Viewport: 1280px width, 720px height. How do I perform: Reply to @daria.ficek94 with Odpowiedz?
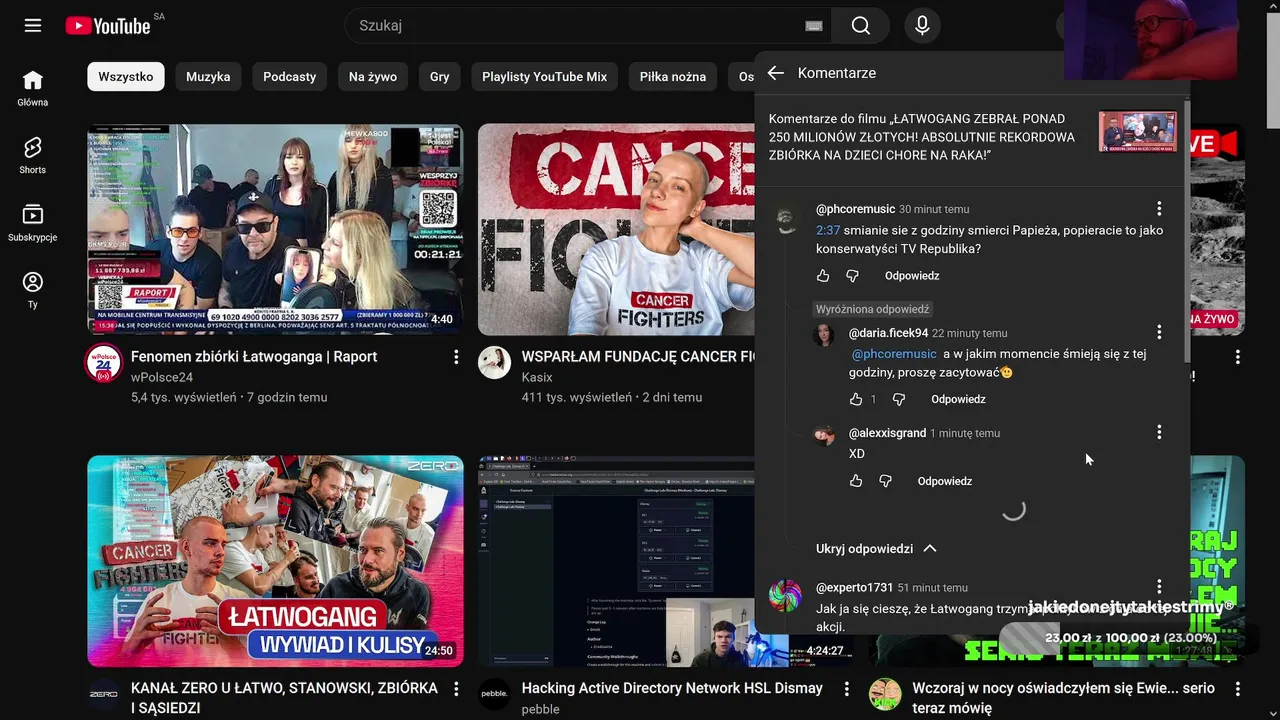tap(959, 399)
